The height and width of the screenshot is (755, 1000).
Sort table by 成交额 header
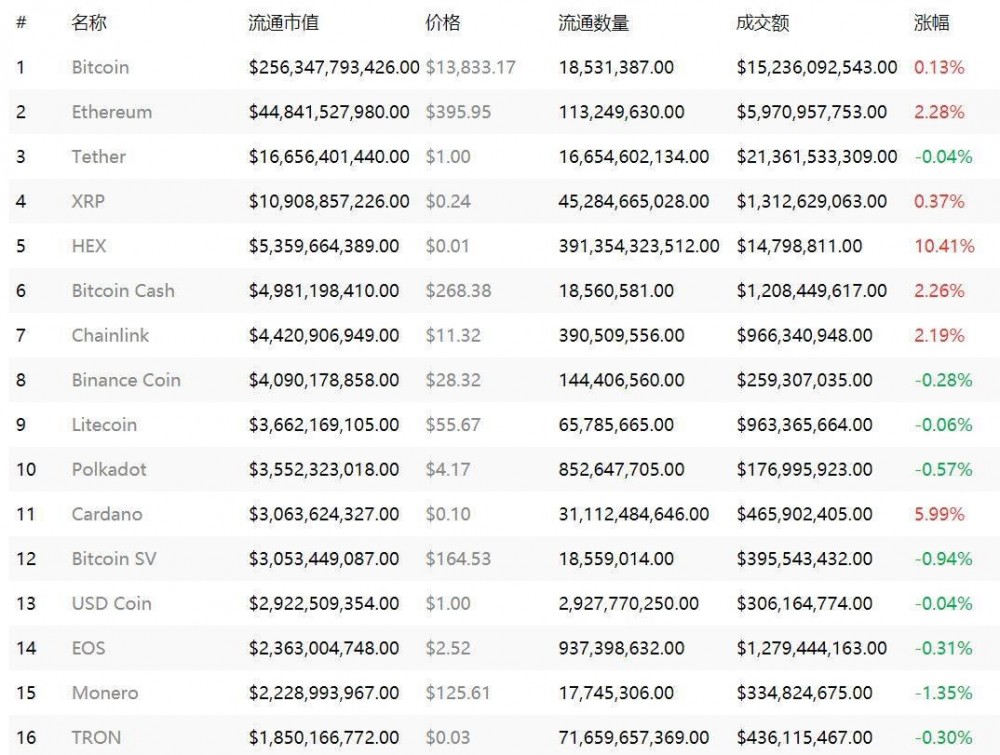coord(762,23)
